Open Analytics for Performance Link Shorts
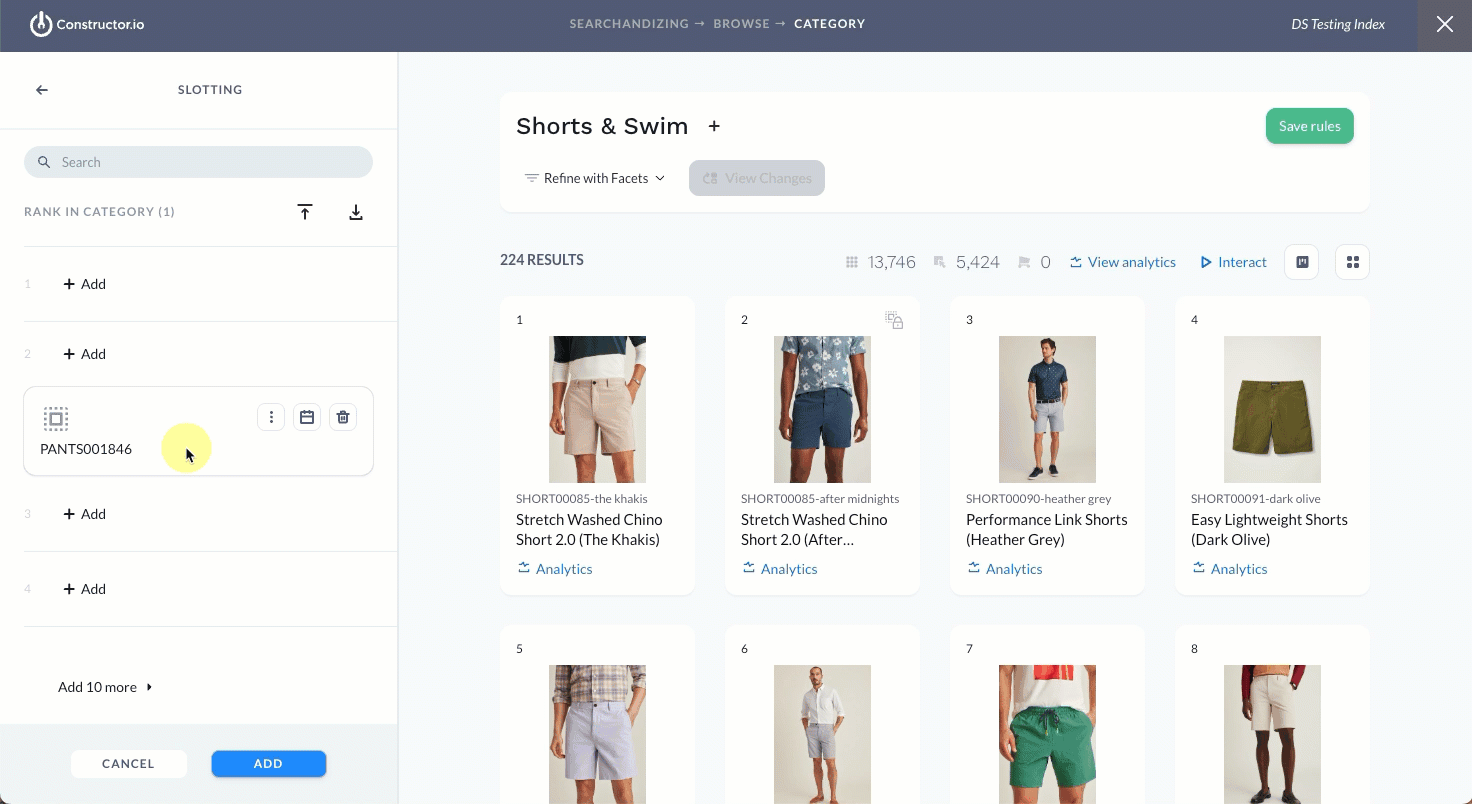 (1005, 569)
